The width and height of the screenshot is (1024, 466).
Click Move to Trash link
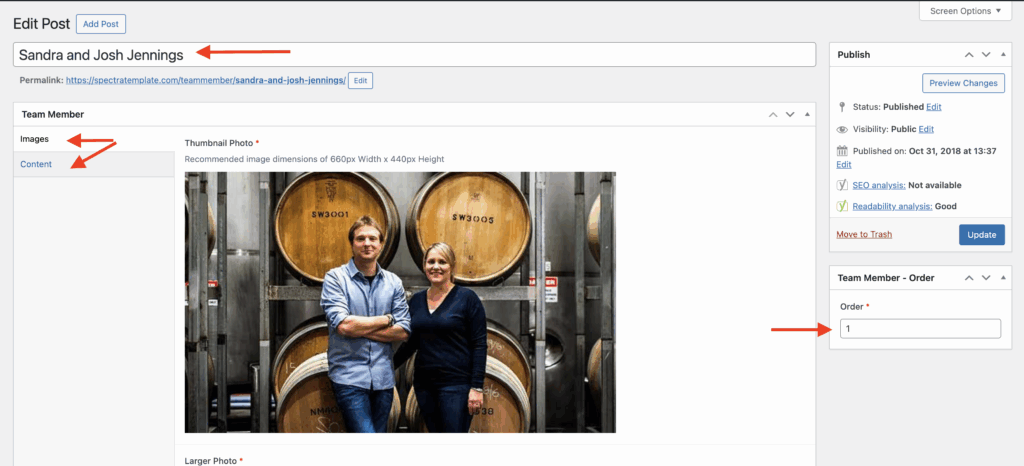click(864, 235)
